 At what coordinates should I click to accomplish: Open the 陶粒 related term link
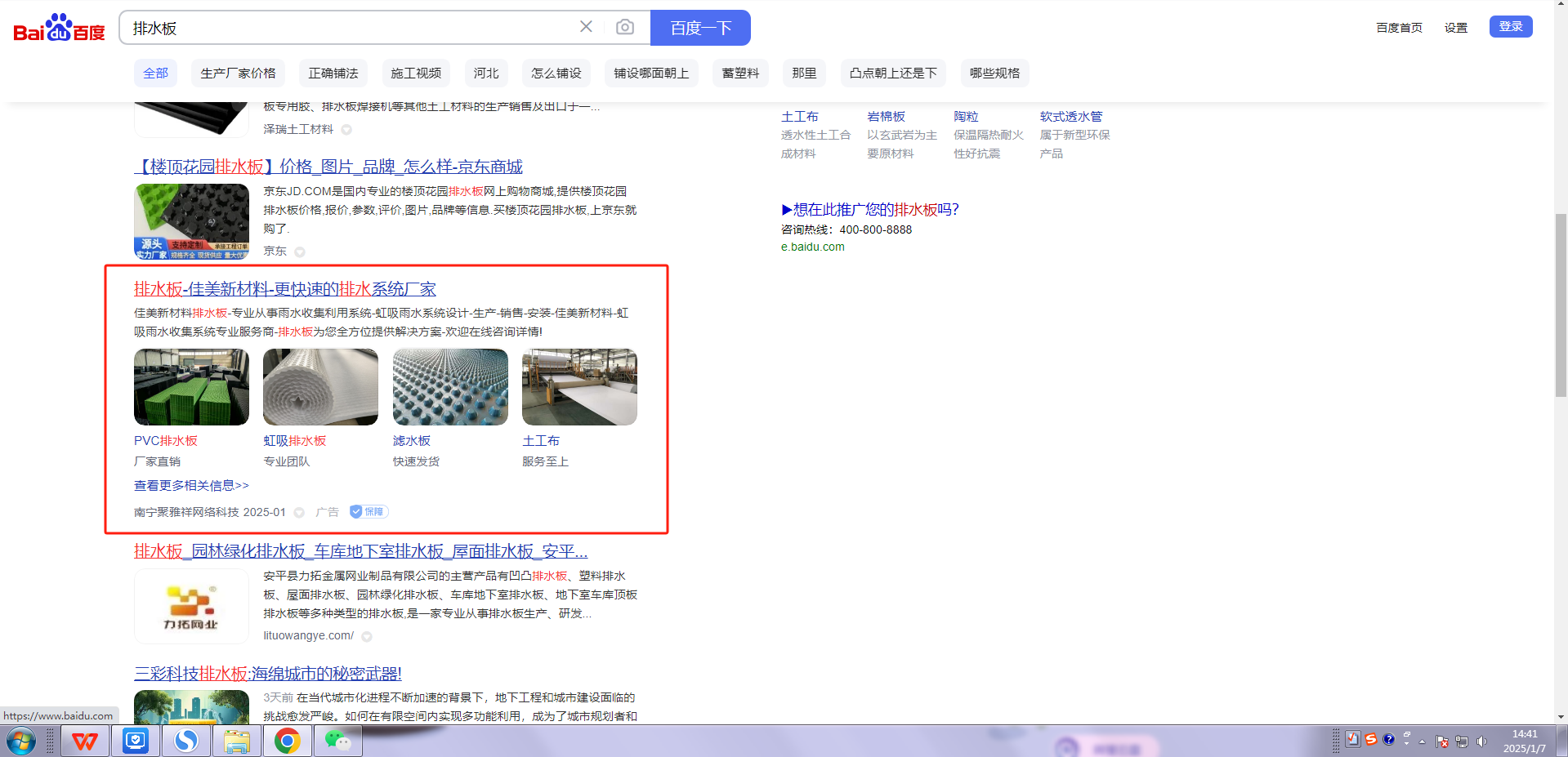click(966, 117)
